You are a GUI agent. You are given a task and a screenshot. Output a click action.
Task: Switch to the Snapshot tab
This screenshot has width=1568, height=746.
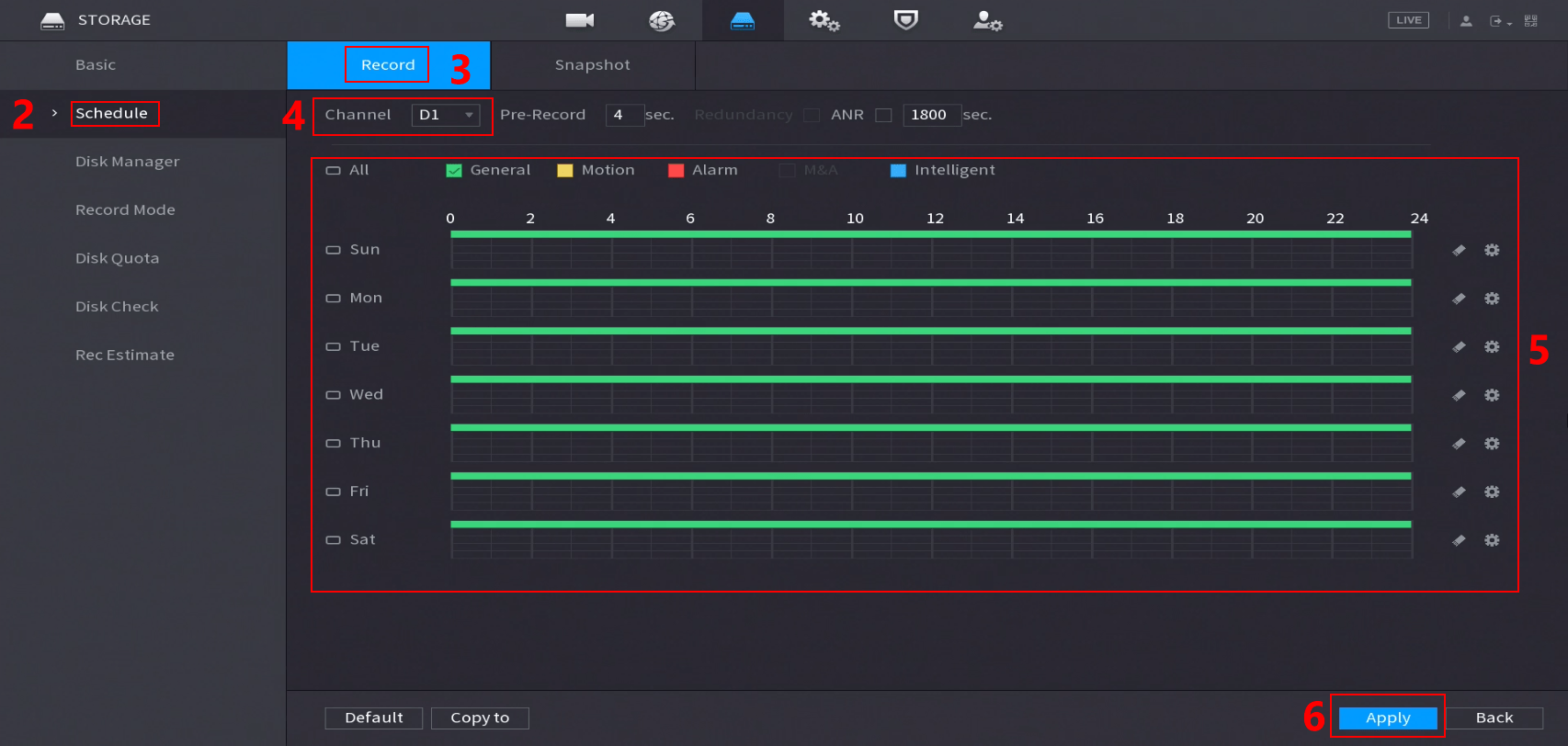tap(593, 65)
